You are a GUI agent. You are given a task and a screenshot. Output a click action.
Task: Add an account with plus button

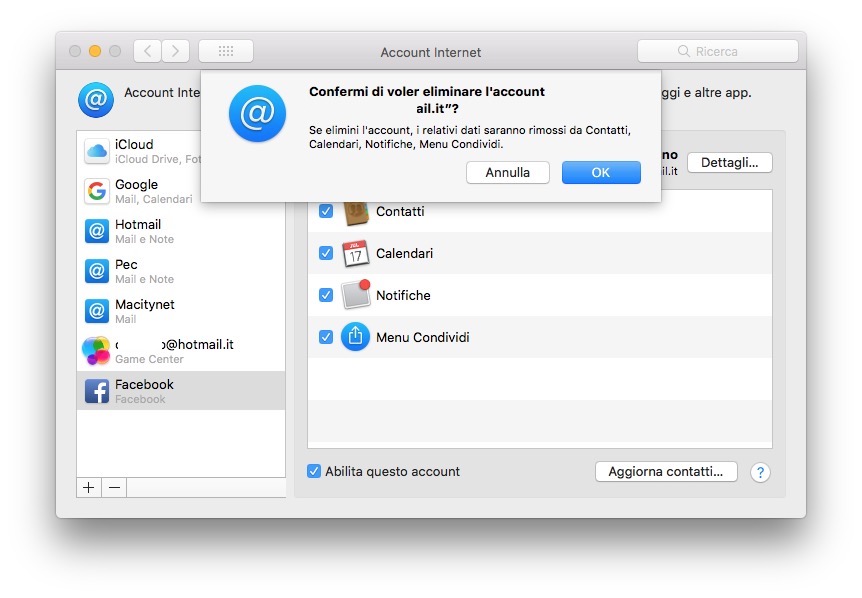(89, 488)
